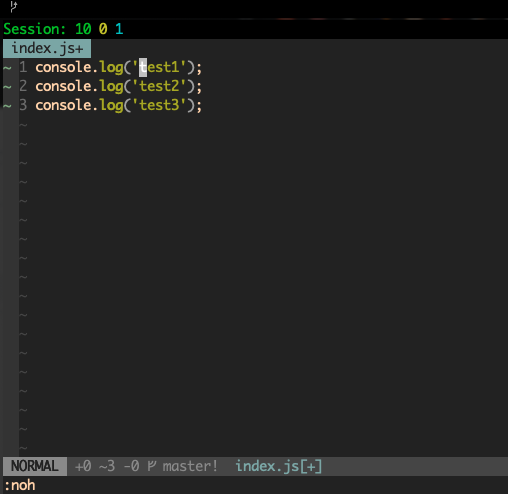
Task: Click console on line 1
Action: click(63, 67)
